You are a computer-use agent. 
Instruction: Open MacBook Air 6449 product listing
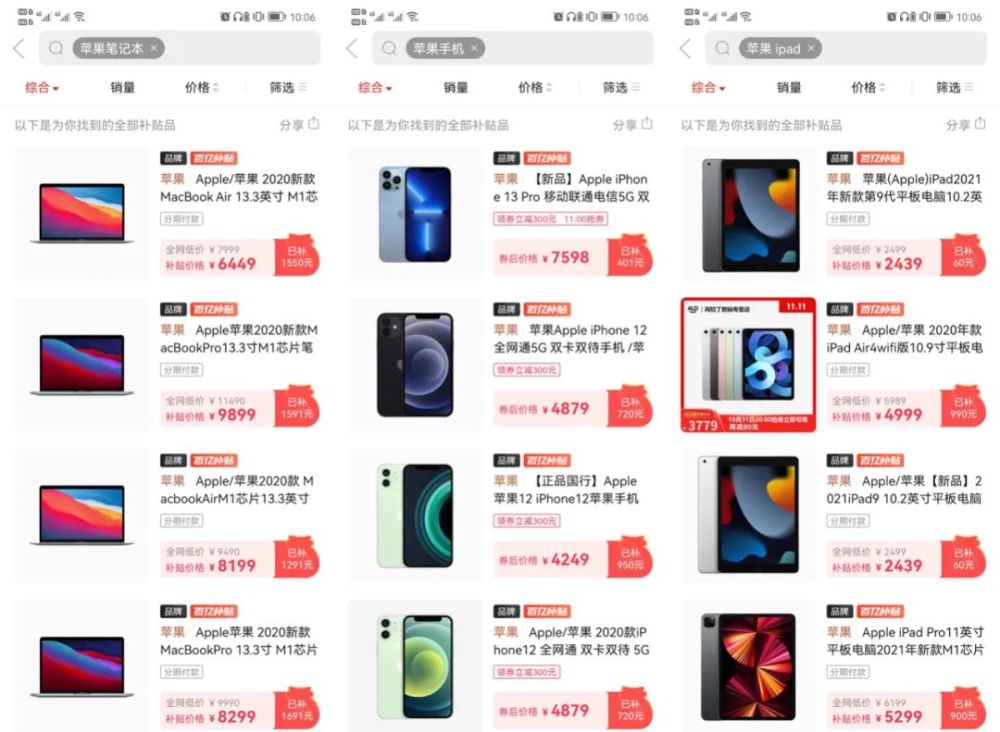pos(167,214)
